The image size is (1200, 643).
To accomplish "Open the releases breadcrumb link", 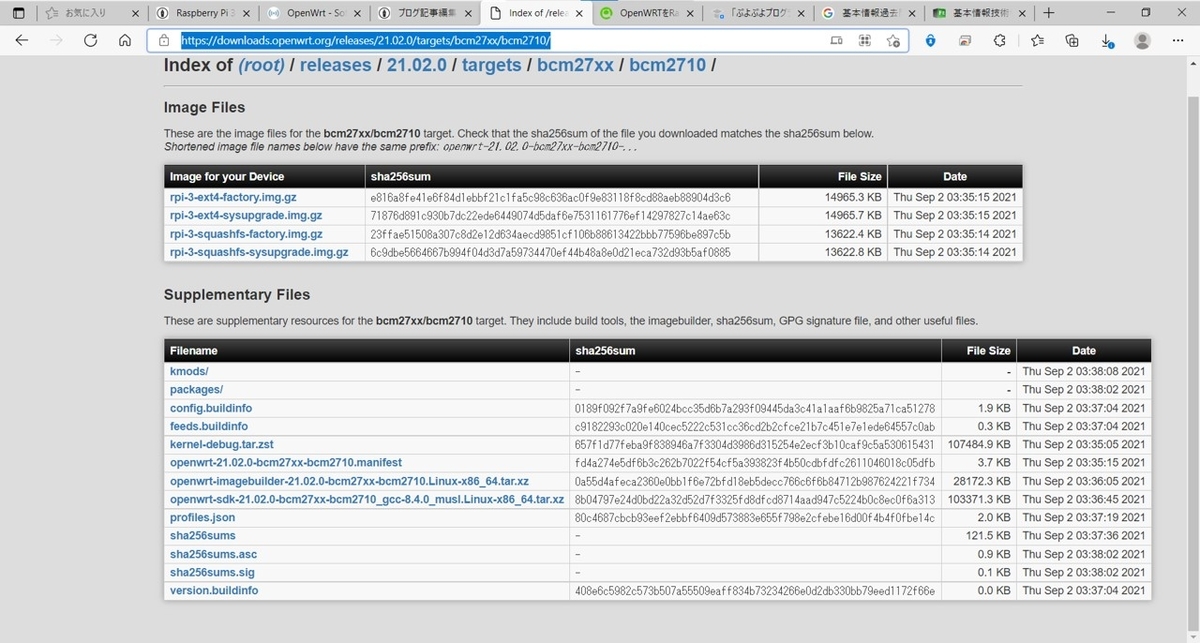I will [x=335, y=65].
